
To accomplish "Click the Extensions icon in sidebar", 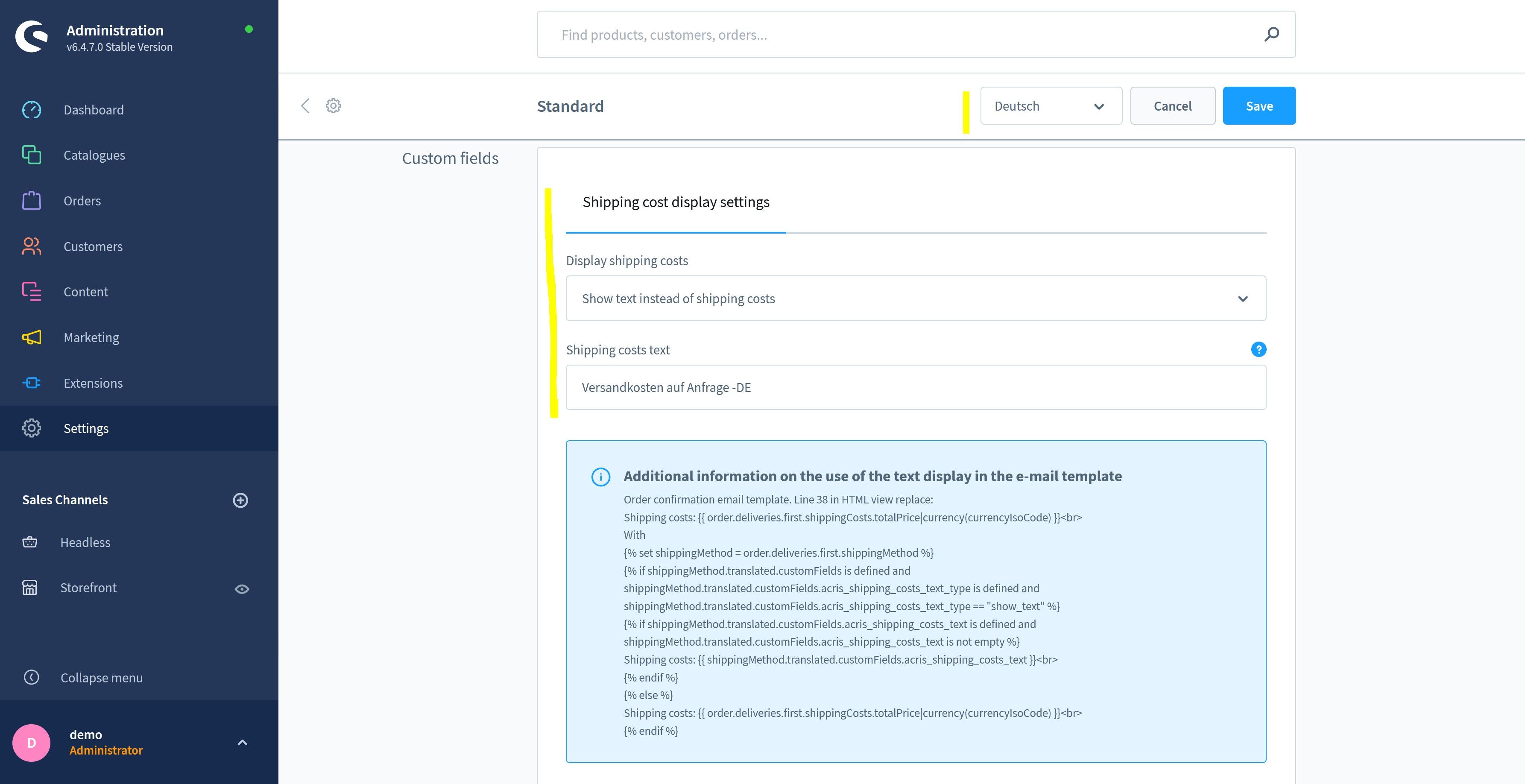I will pyautogui.click(x=30, y=382).
